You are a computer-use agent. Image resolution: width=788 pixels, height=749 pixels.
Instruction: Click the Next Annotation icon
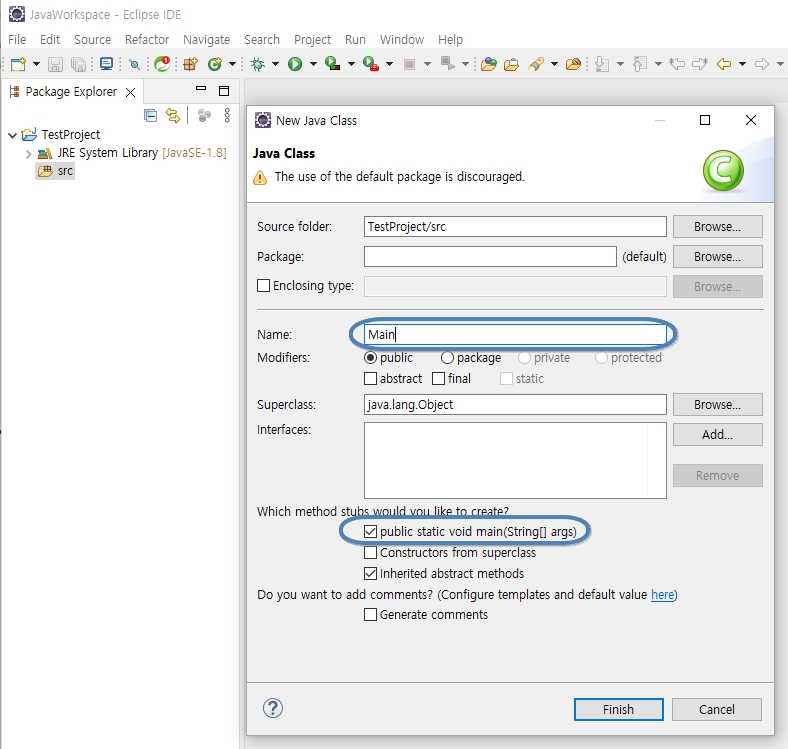[x=602, y=64]
